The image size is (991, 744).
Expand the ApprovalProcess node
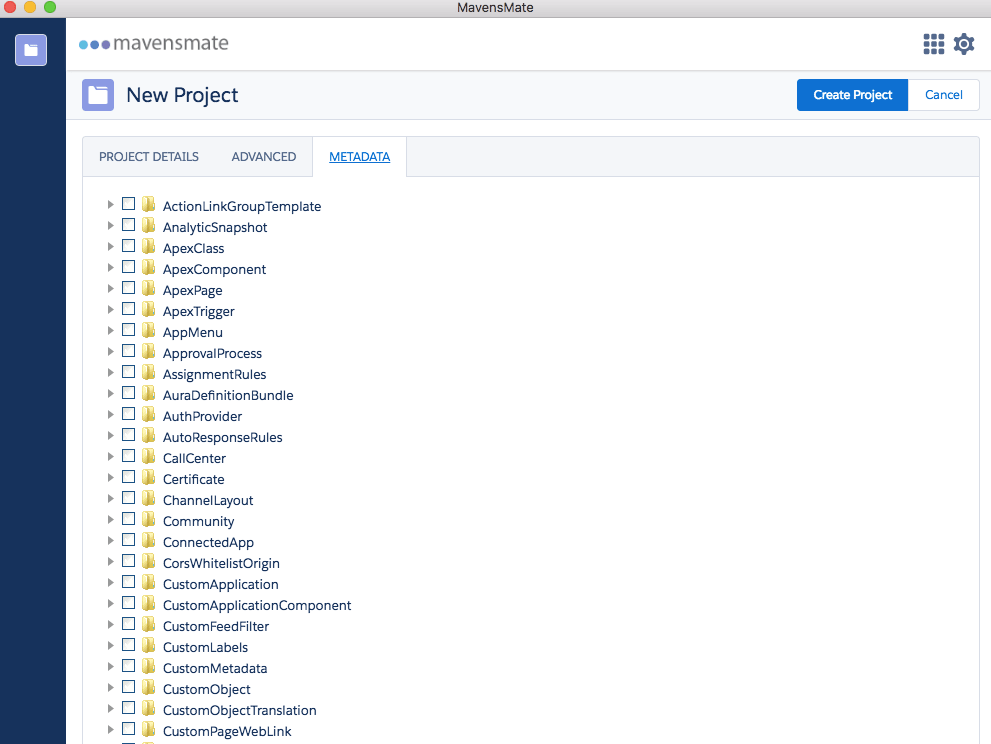point(110,351)
